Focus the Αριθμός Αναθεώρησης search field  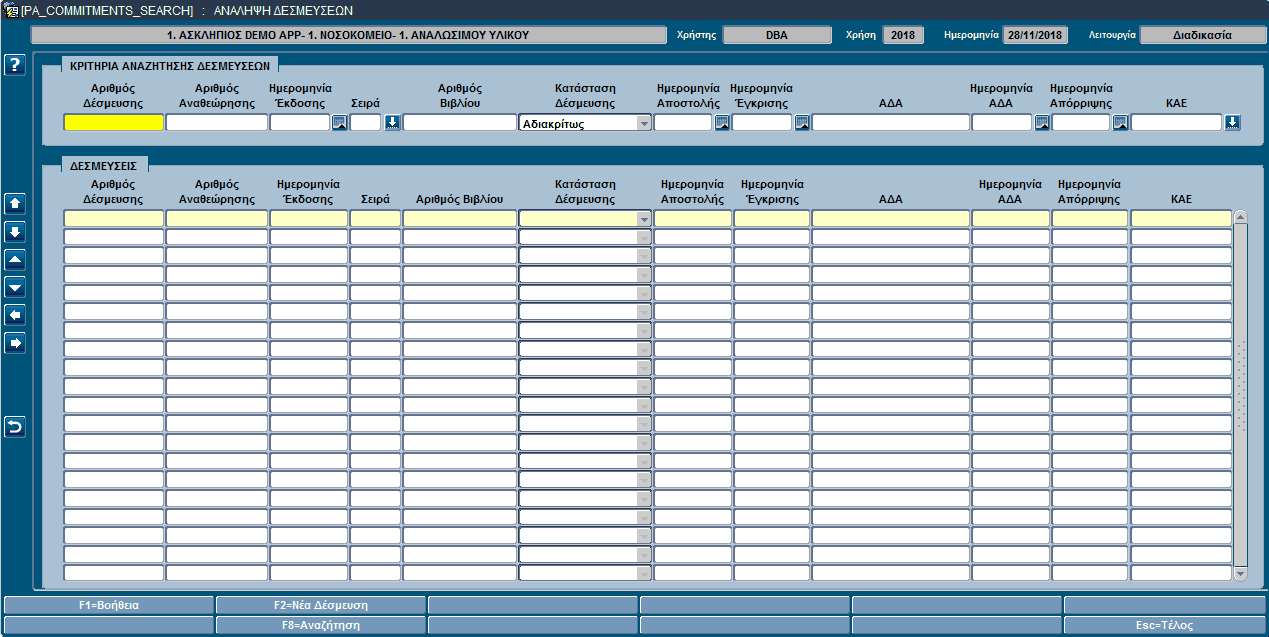[217, 123]
